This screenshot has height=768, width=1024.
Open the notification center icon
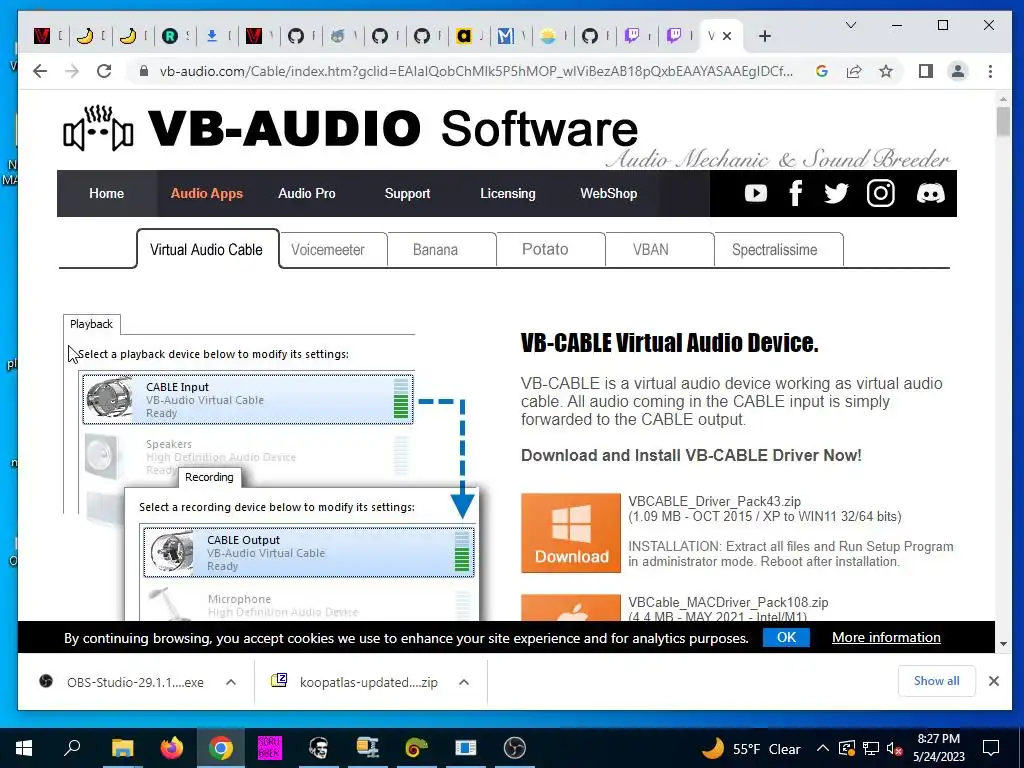(991, 748)
